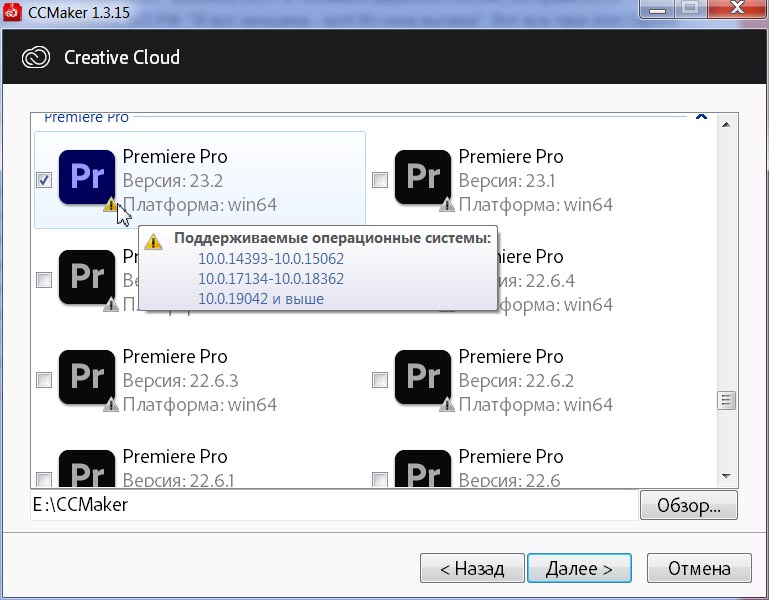Click the Premiere Pro 22.6.1 app icon

[87, 469]
